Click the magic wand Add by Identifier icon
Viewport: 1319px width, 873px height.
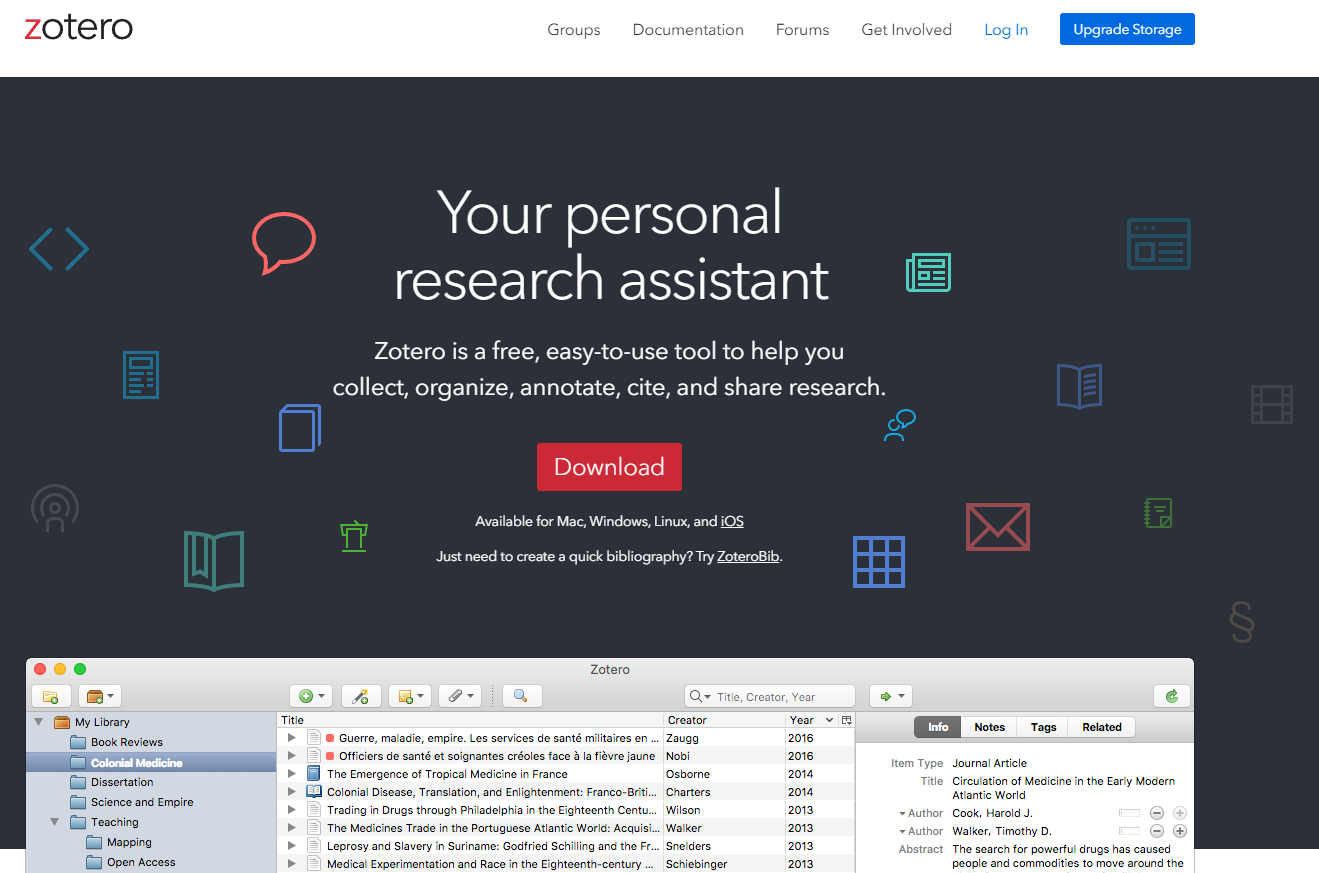pyautogui.click(x=361, y=696)
